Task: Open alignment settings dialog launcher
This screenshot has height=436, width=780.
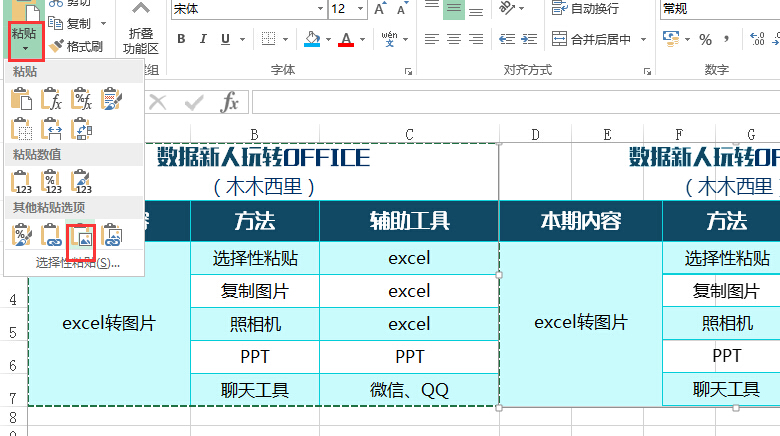Action: [x=647, y=72]
